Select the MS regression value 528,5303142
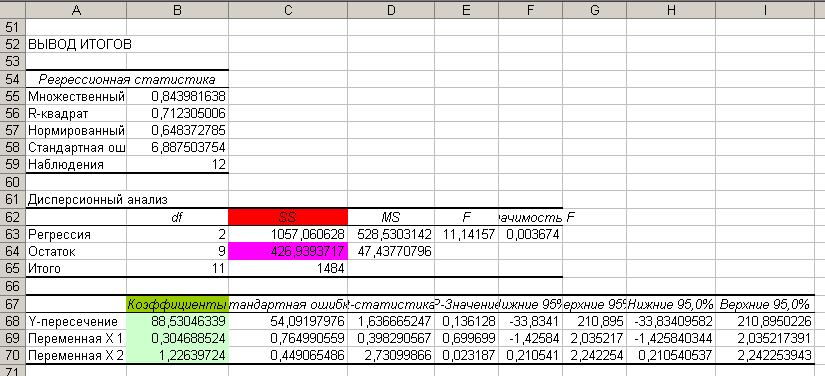This screenshot has width=825, height=376. pos(391,235)
